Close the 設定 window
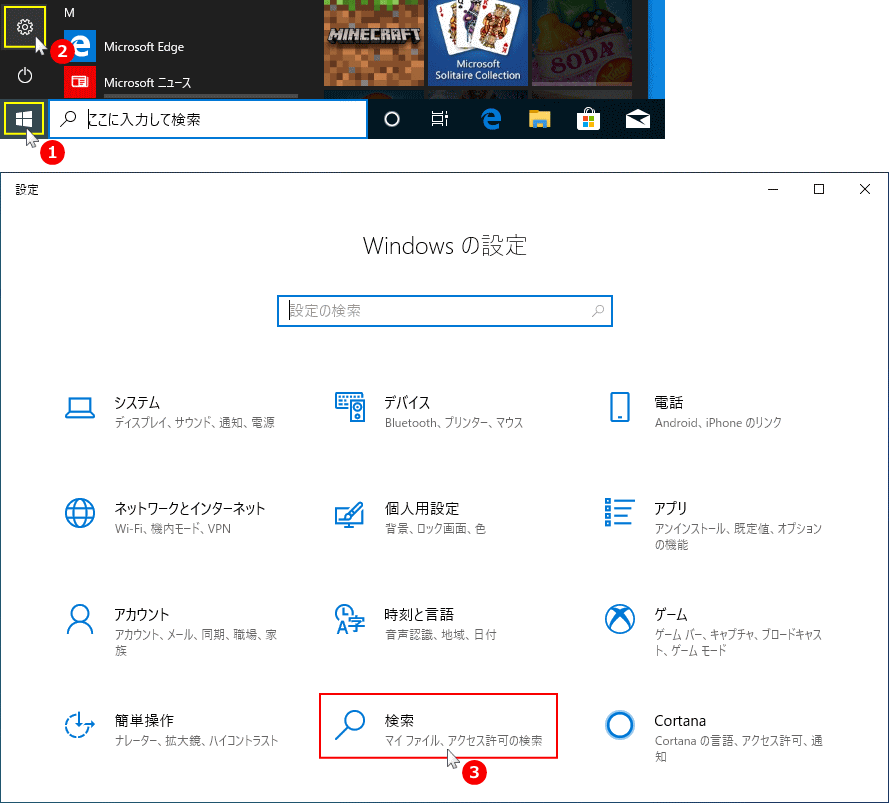The width and height of the screenshot is (889, 803). 865,189
